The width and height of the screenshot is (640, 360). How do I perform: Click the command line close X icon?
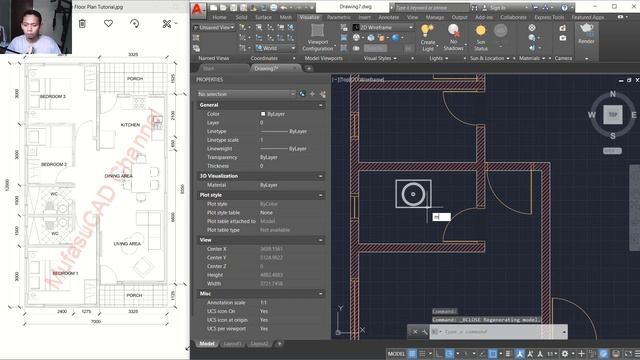[415, 332]
